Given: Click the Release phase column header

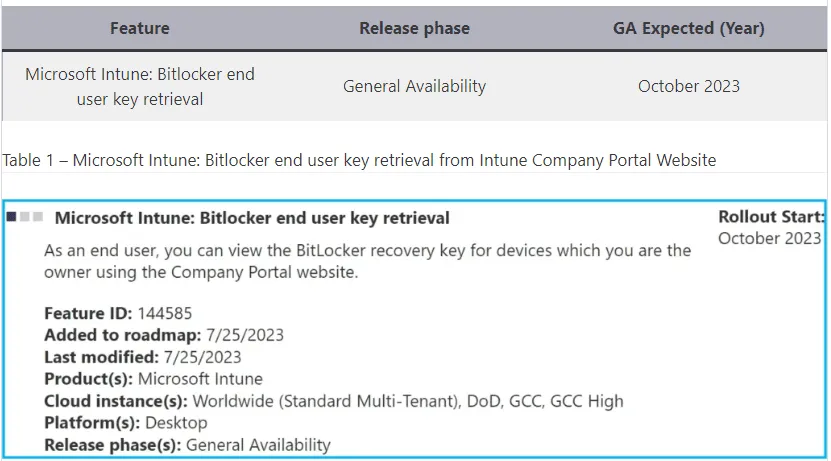Looking at the screenshot, I should [x=414, y=28].
